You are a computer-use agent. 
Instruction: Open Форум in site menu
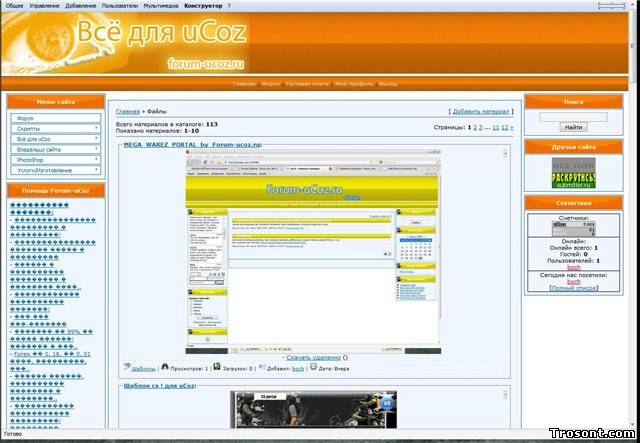[x=56, y=118]
